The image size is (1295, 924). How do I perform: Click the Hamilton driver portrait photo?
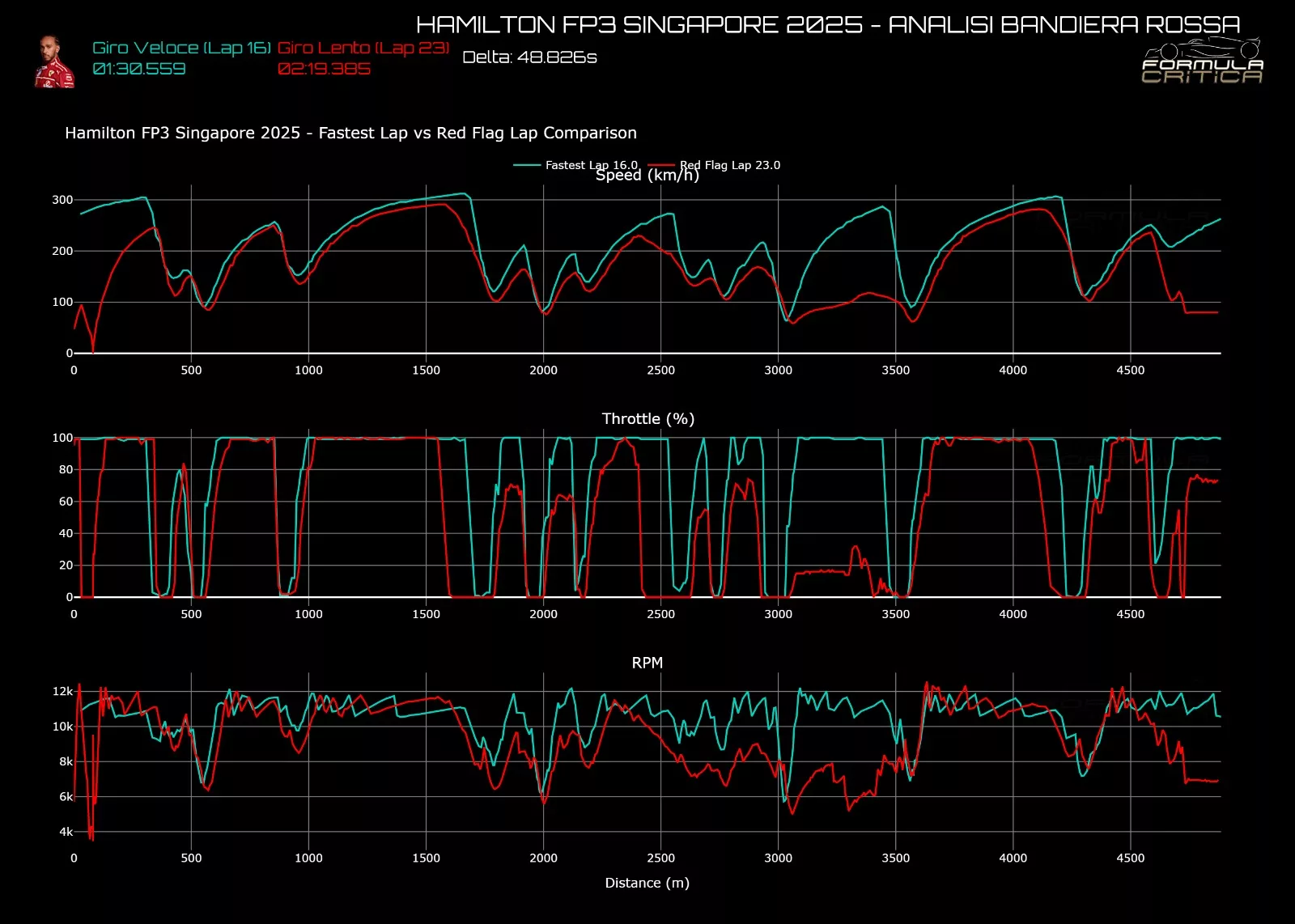[x=54, y=61]
